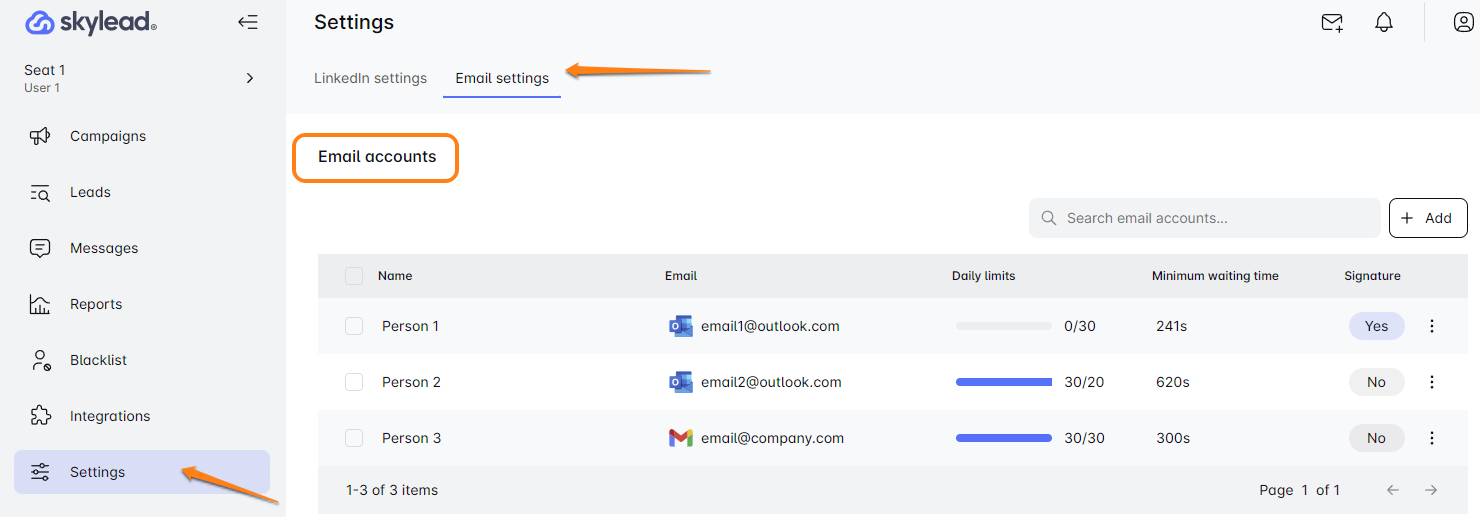Select all email accounts checkbox in header
Viewport: 1480px width, 517px height.
[354, 276]
